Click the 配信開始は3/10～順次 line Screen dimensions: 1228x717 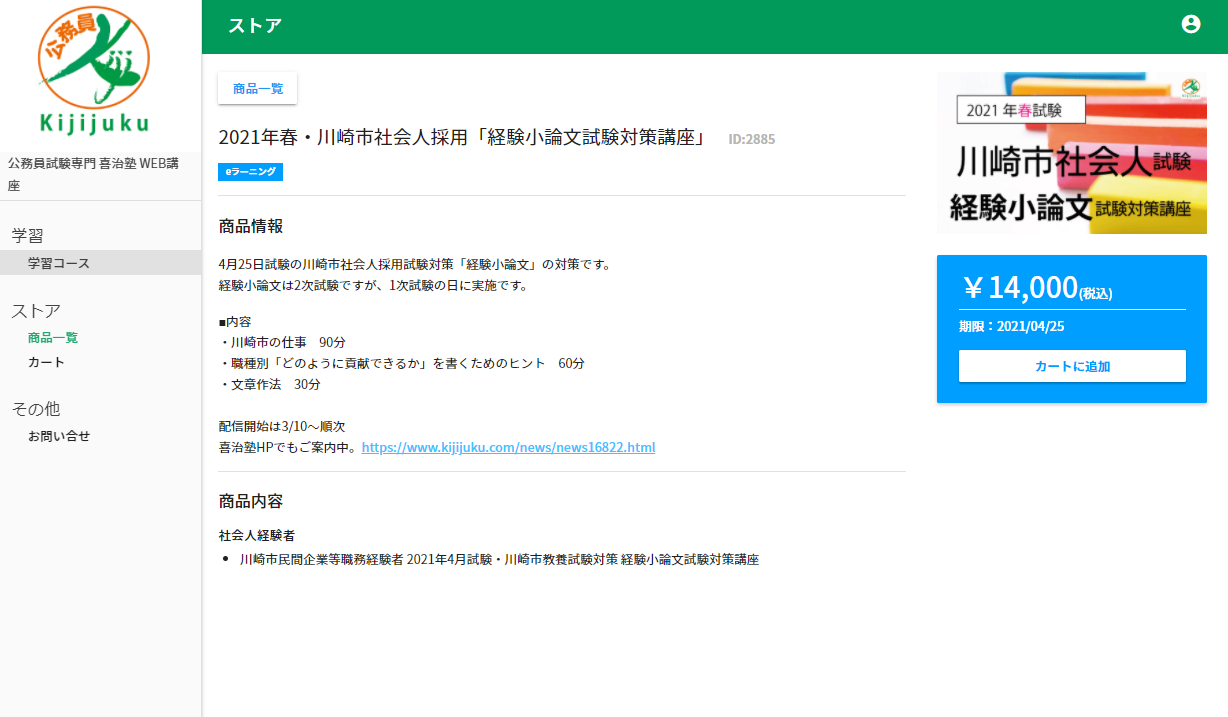(x=282, y=426)
